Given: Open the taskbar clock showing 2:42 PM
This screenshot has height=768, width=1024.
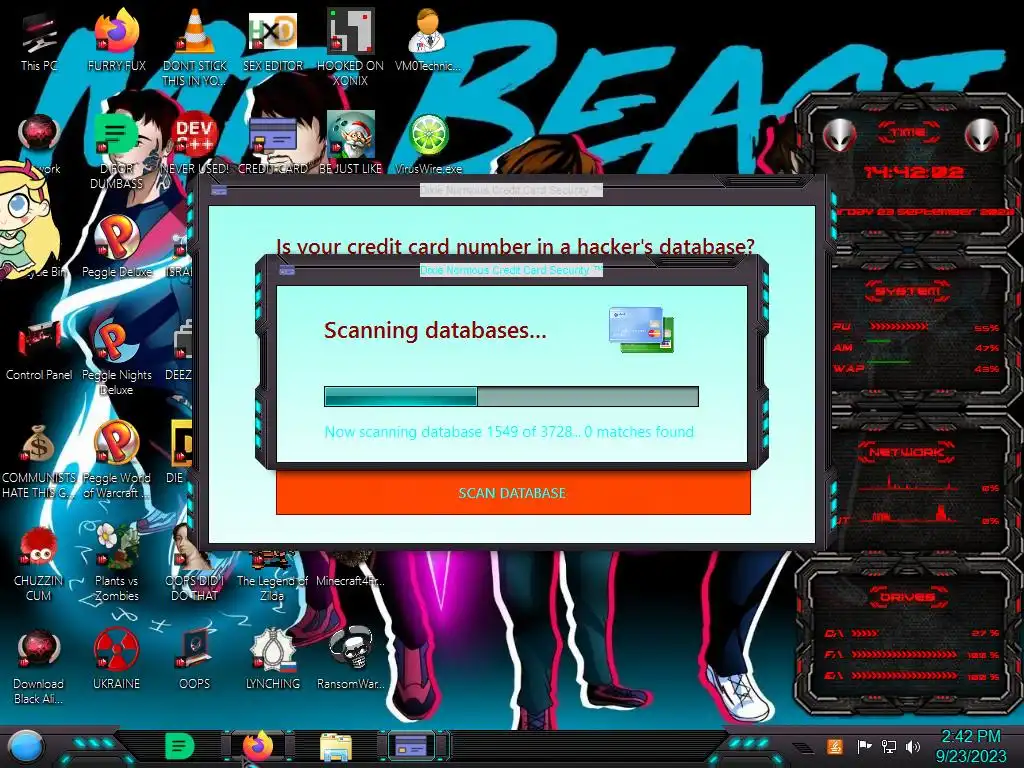Looking at the screenshot, I should 971,746.
